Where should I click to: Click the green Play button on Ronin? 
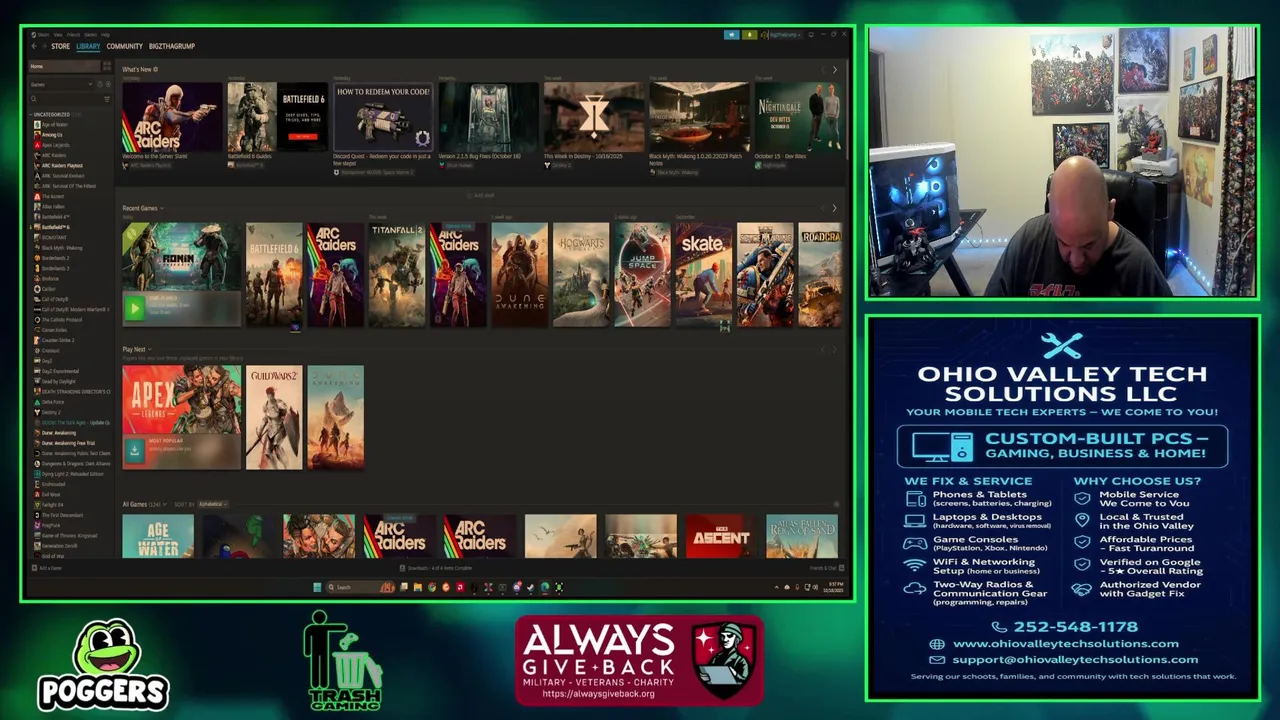[x=134, y=308]
